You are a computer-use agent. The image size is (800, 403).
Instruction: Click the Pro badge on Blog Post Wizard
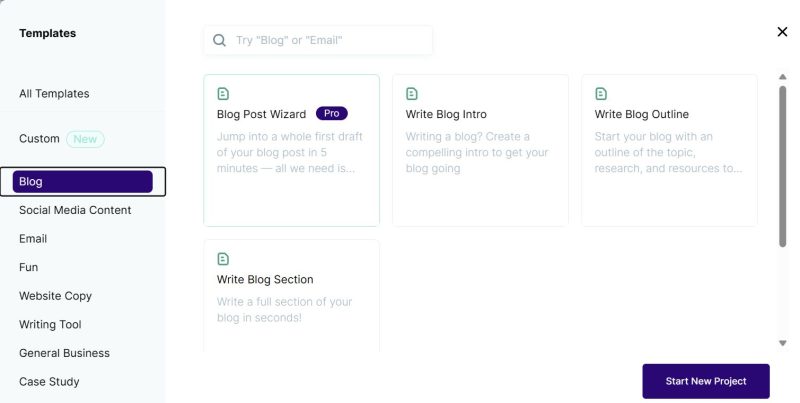coord(332,113)
